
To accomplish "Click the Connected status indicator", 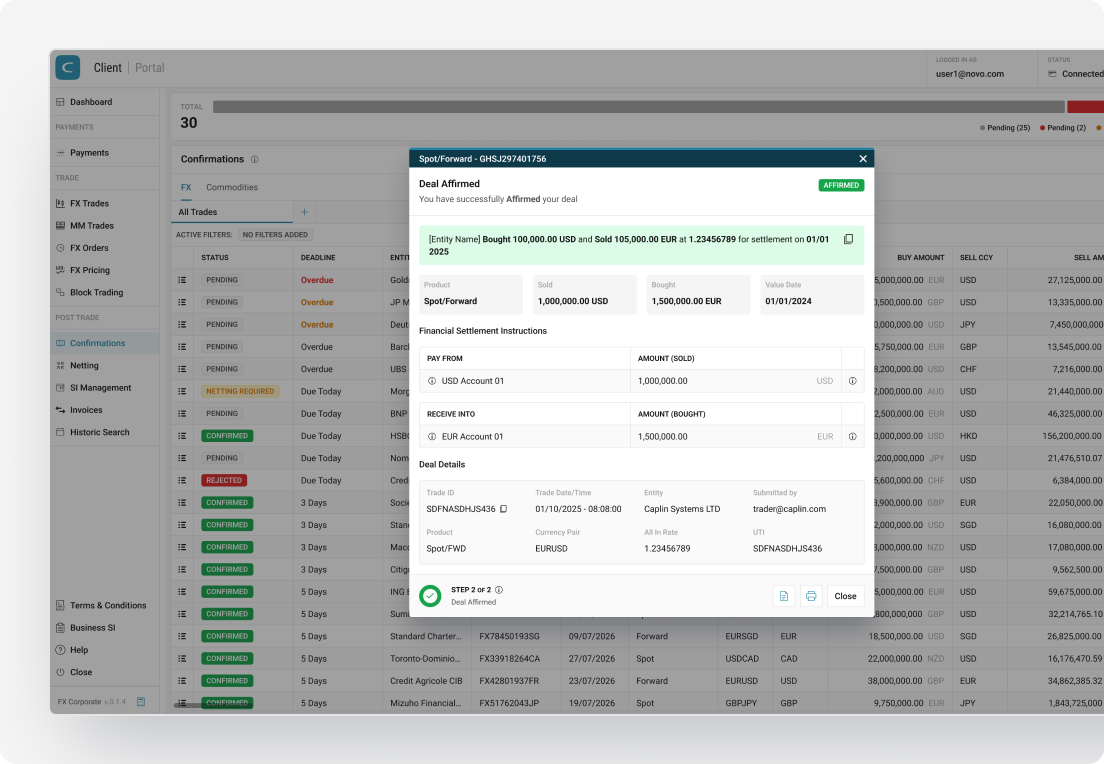I will pyautogui.click(x=1076, y=74).
